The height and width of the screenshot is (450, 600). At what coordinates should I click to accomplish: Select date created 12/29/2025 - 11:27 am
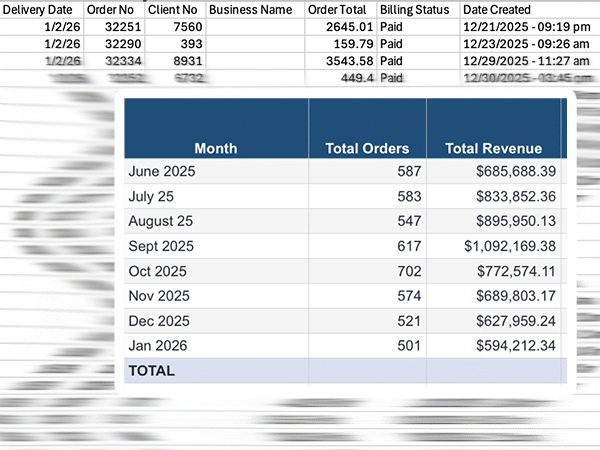(x=525, y=62)
